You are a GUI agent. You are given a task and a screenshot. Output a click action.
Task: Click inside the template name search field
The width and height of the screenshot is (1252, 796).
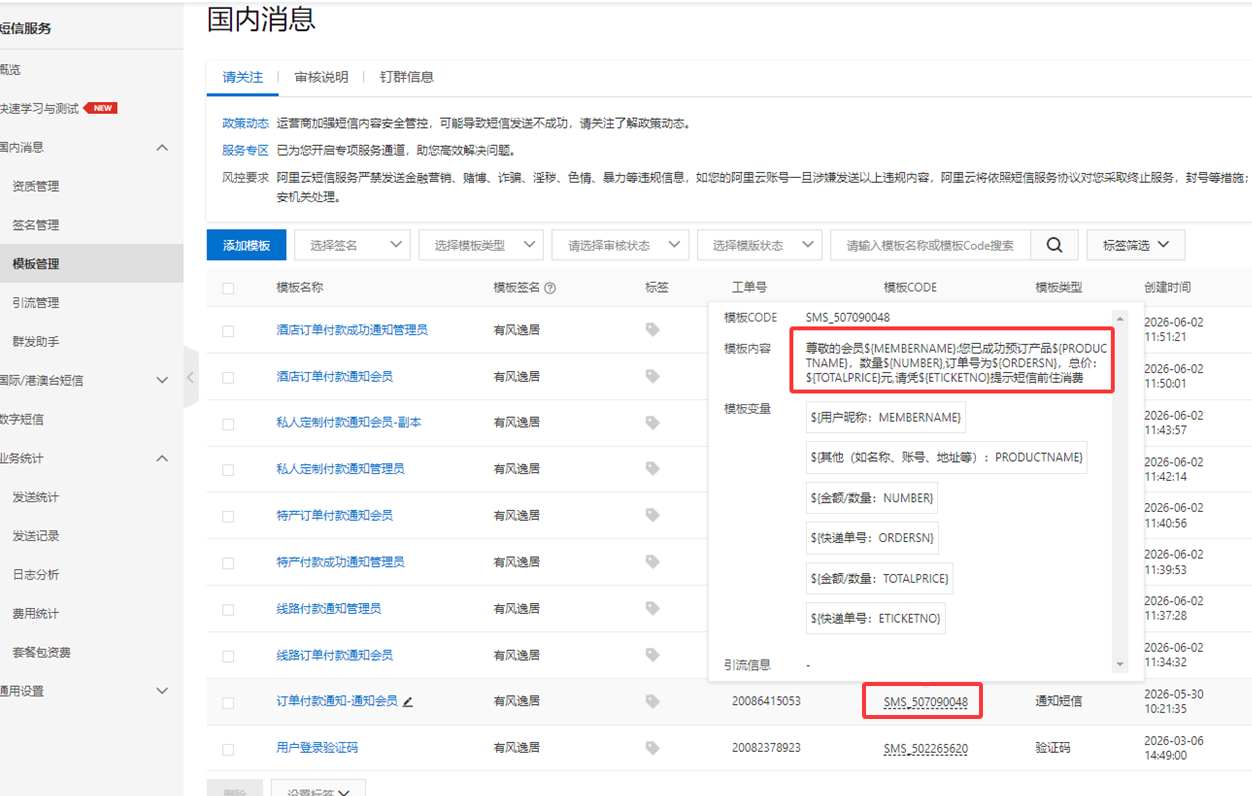click(930, 245)
